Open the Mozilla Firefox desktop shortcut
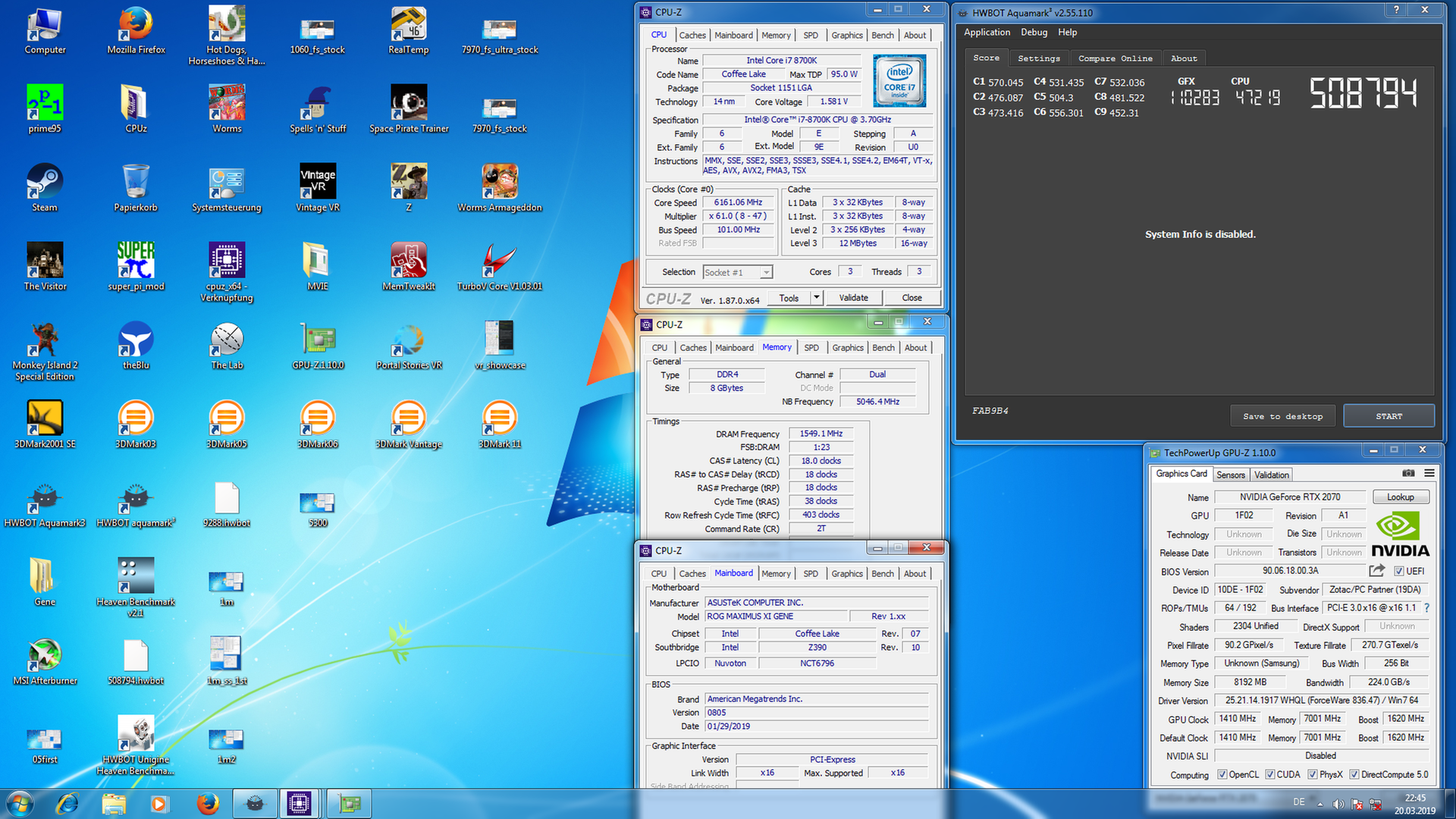The height and width of the screenshot is (819, 1456). 136,30
